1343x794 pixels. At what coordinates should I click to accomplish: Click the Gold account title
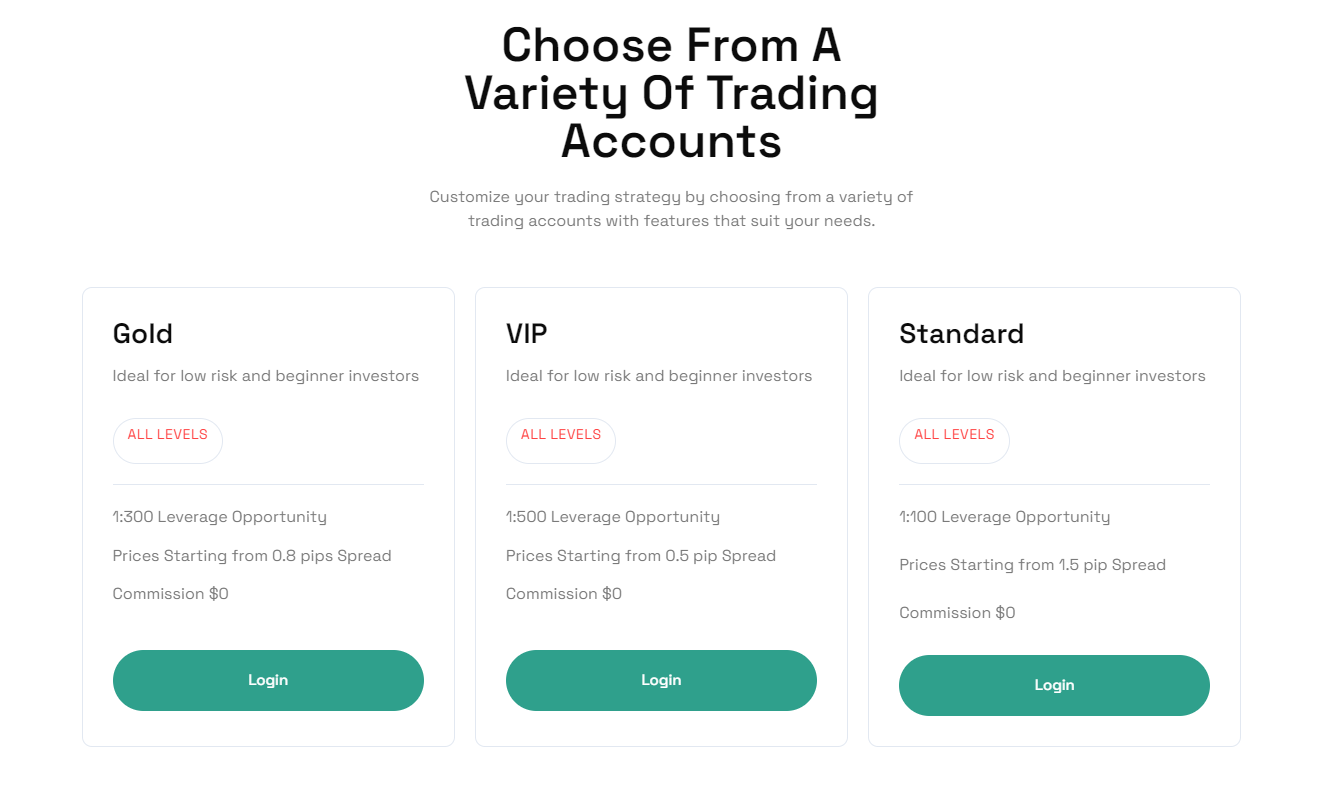142,334
